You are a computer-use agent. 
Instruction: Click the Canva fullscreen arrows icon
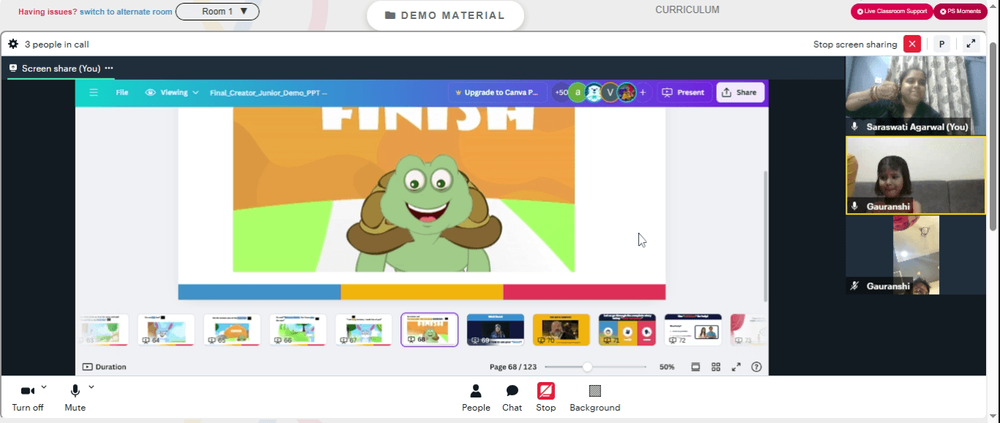click(736, 367)
